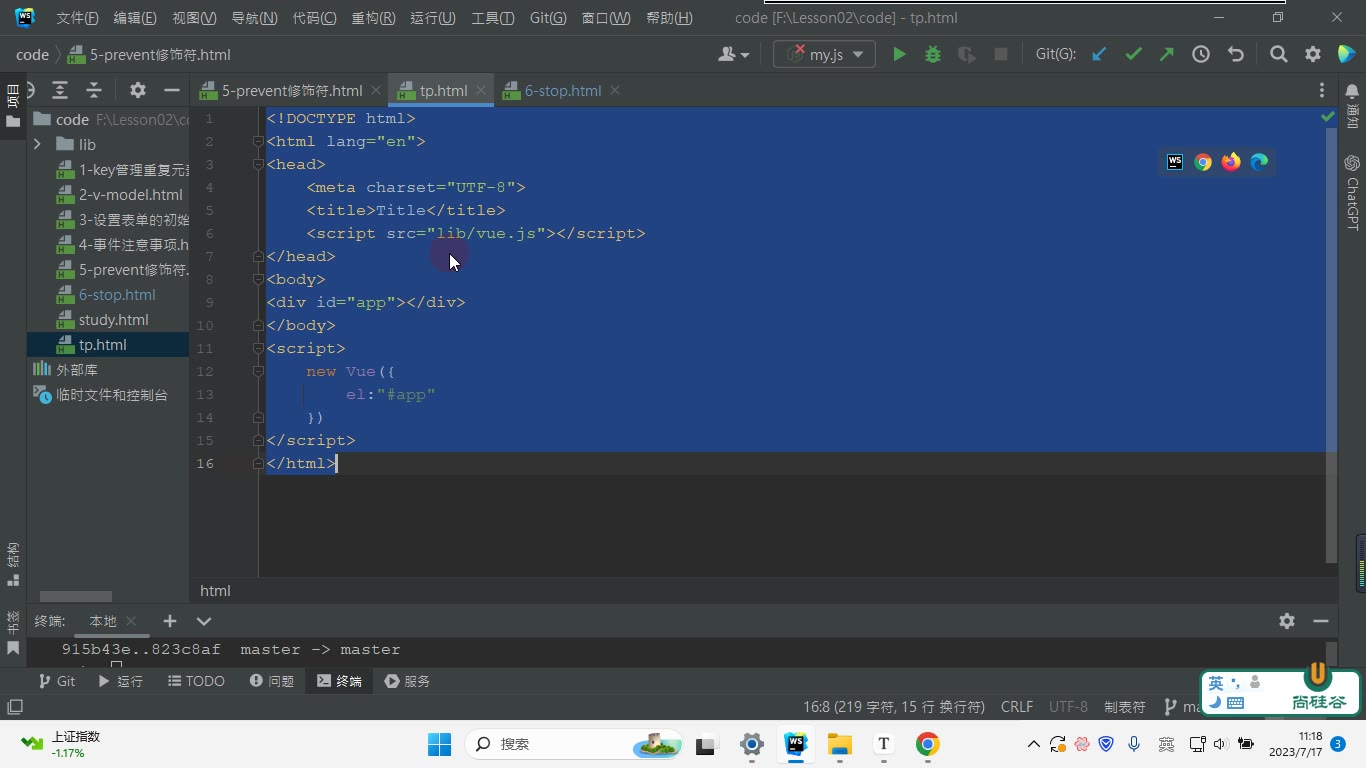The image size is (1366, 768).
Task: Open Chrome from the Windows taskbar
Action: click(x=927, y=744)
